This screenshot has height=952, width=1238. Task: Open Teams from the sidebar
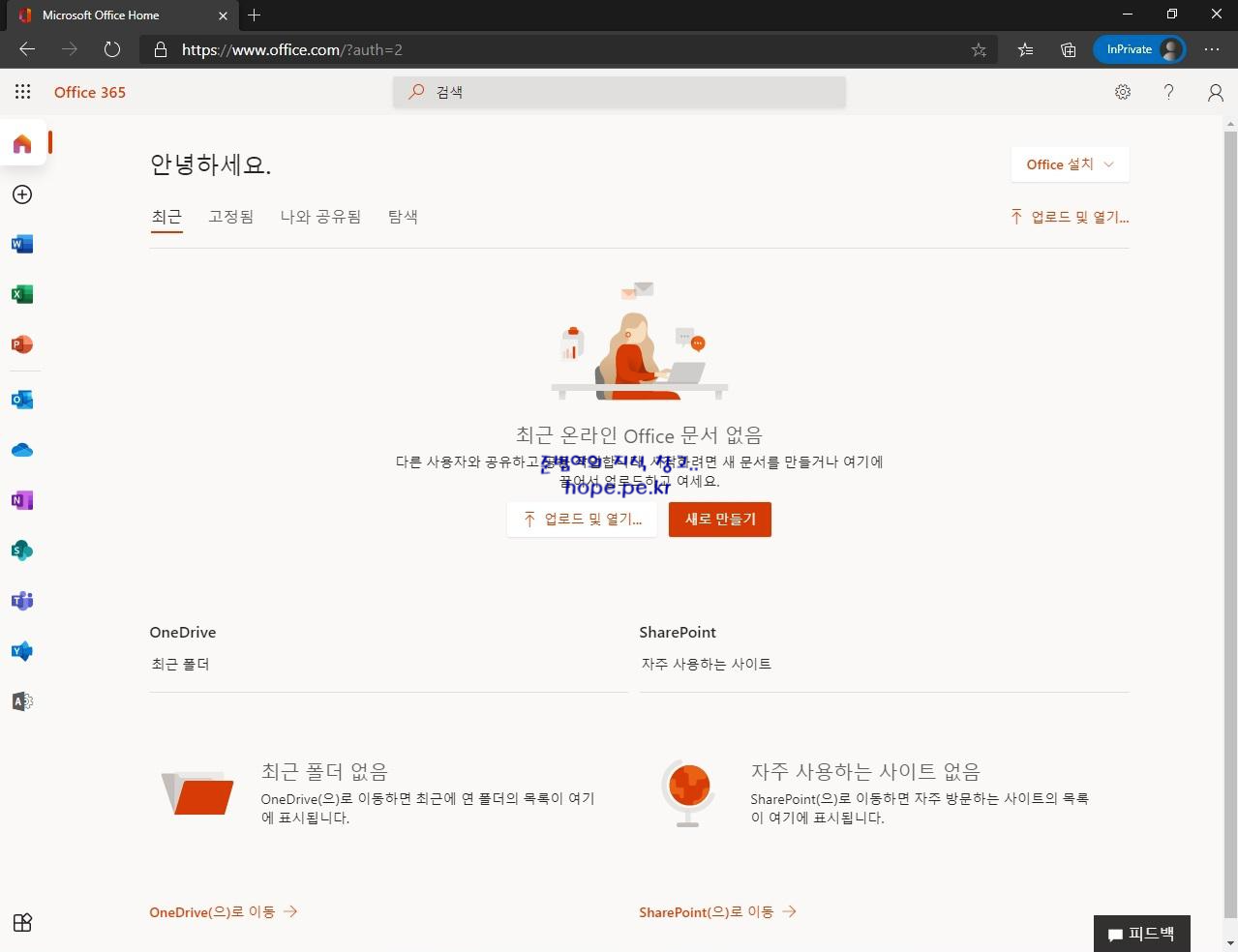(x=22, y=601)
